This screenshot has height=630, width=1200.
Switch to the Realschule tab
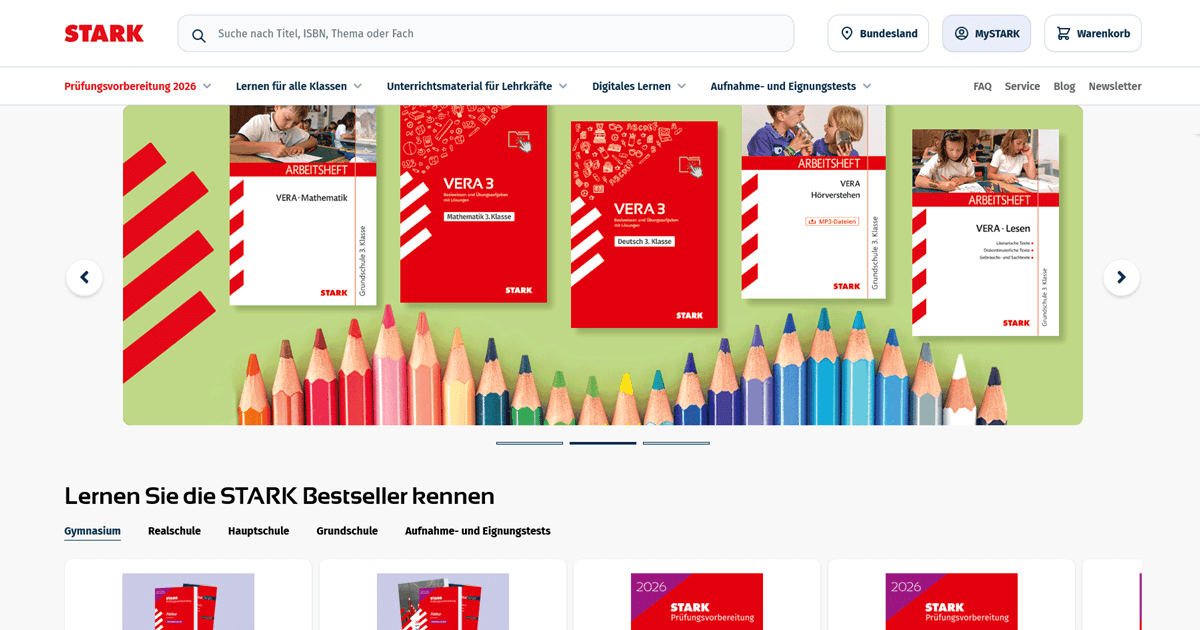pyautogui.click(x=174, y=531)
